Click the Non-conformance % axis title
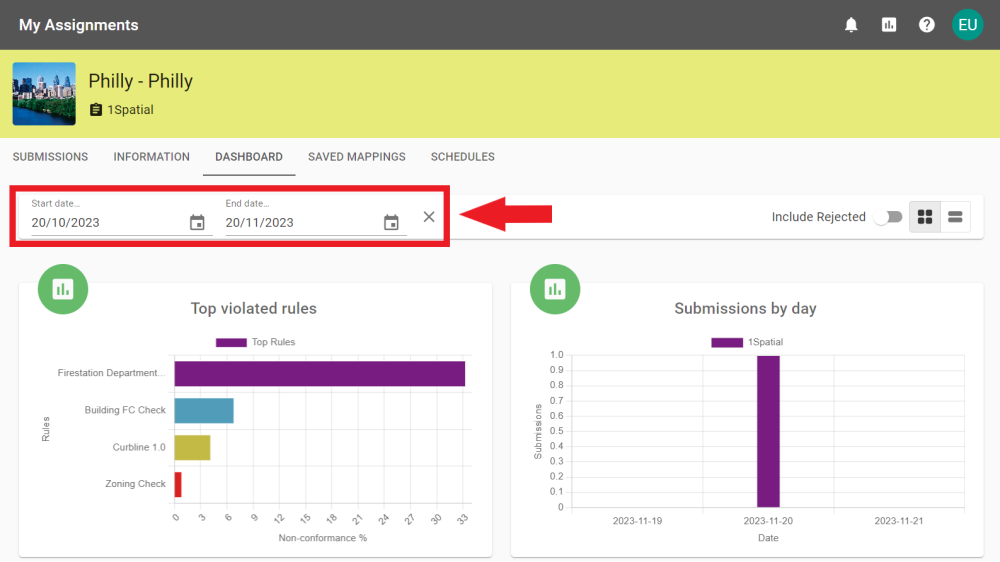The width and height of the screenshot is (1000, 562). 323,538
